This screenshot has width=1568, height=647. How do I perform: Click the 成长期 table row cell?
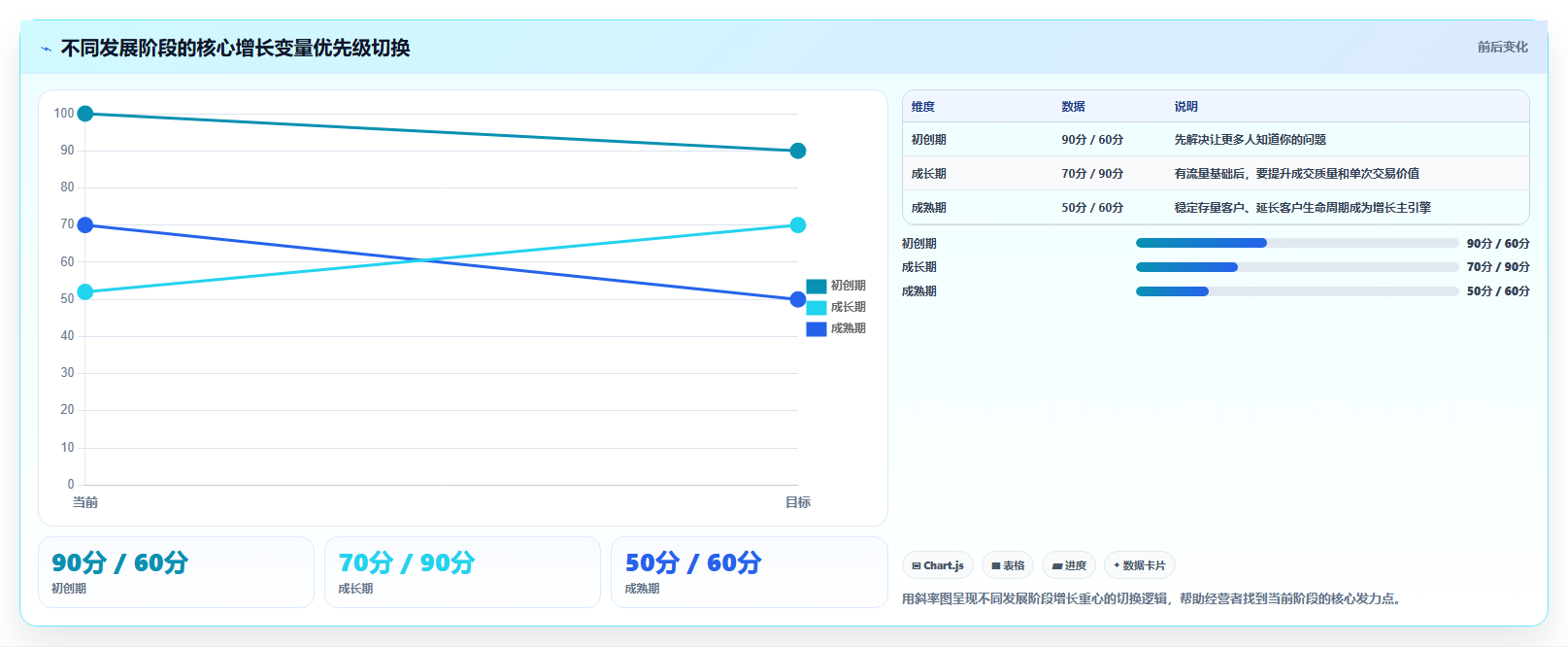(x=929, y=174)
